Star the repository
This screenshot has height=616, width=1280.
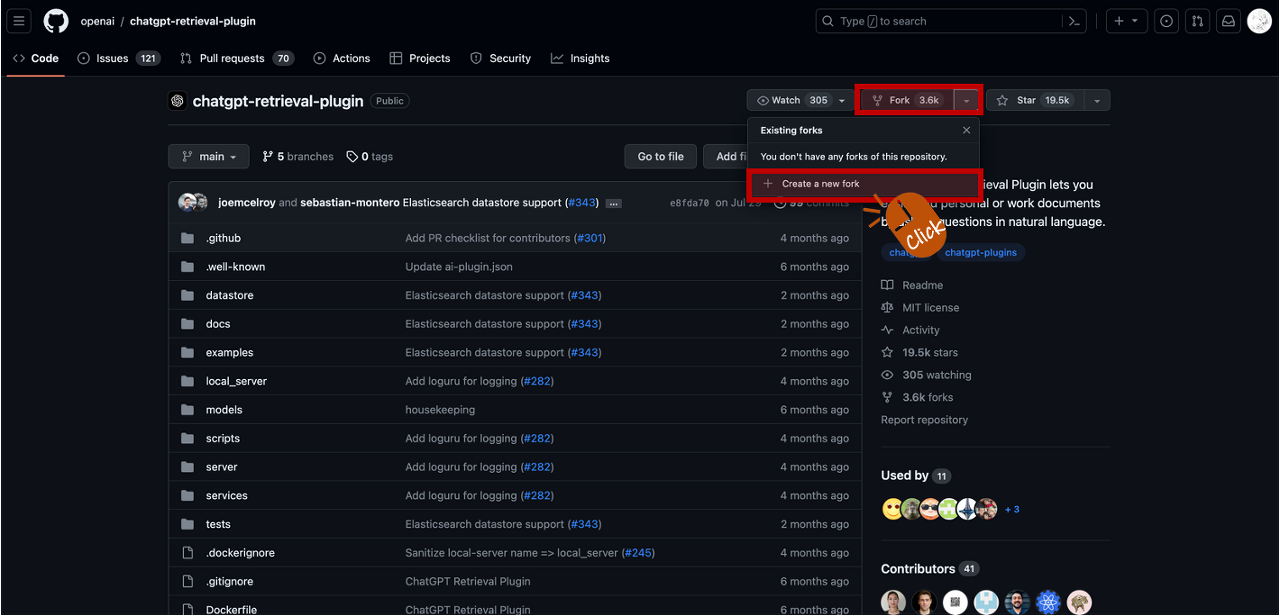(1035, 100)
